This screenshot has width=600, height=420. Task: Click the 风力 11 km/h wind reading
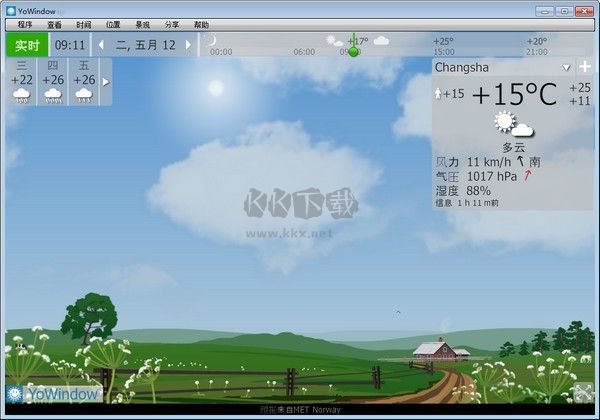(473, 162)
